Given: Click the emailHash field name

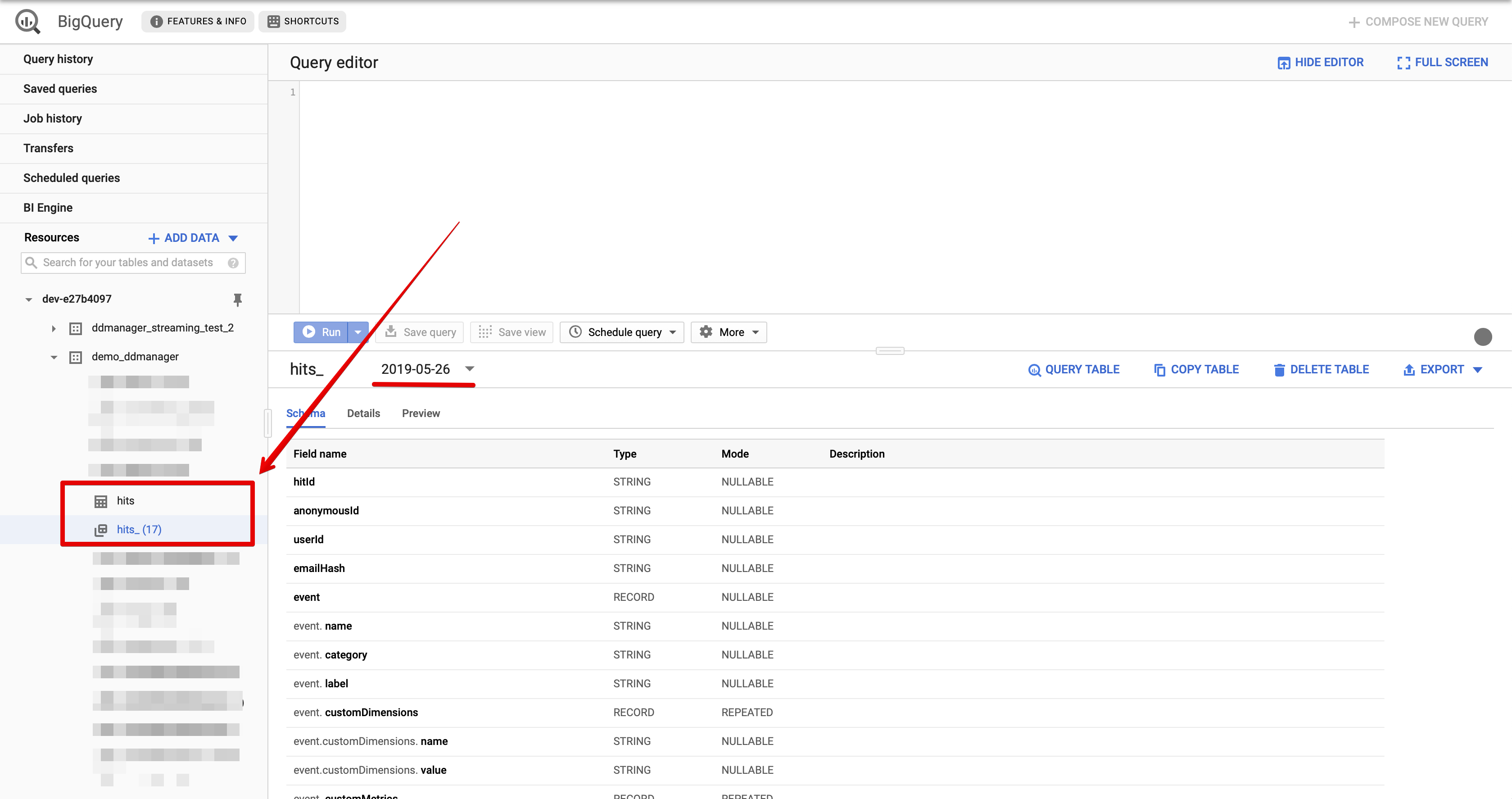Looking at the screenshot, I should pos(319,568).
